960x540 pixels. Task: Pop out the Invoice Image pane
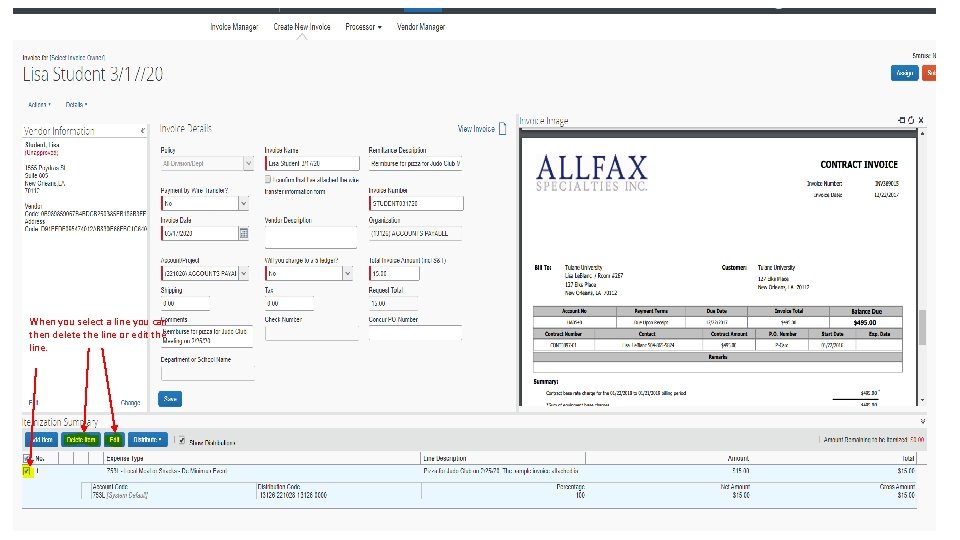click(x=901, y=120)
